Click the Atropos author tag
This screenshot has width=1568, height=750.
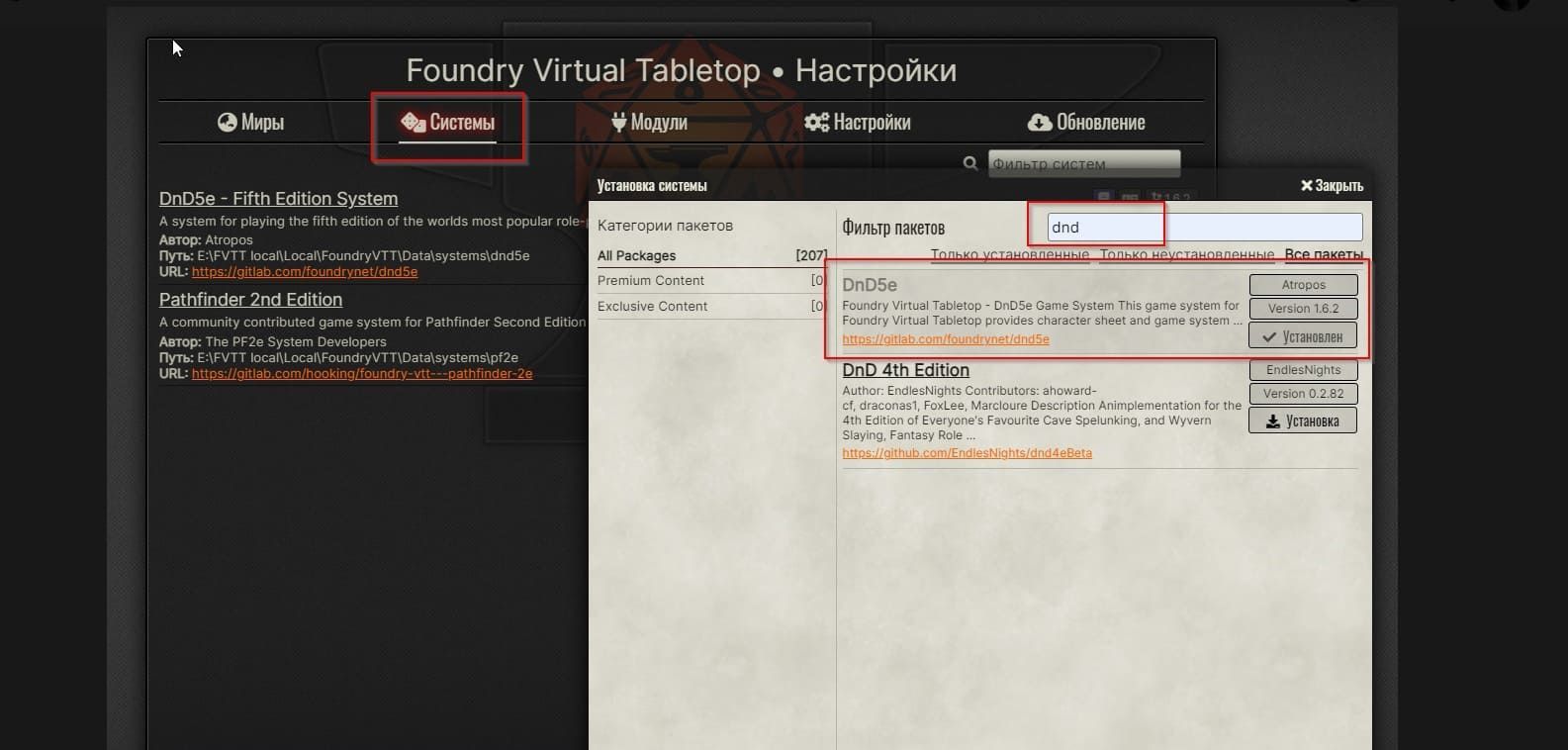click(x=1303, y=285)
